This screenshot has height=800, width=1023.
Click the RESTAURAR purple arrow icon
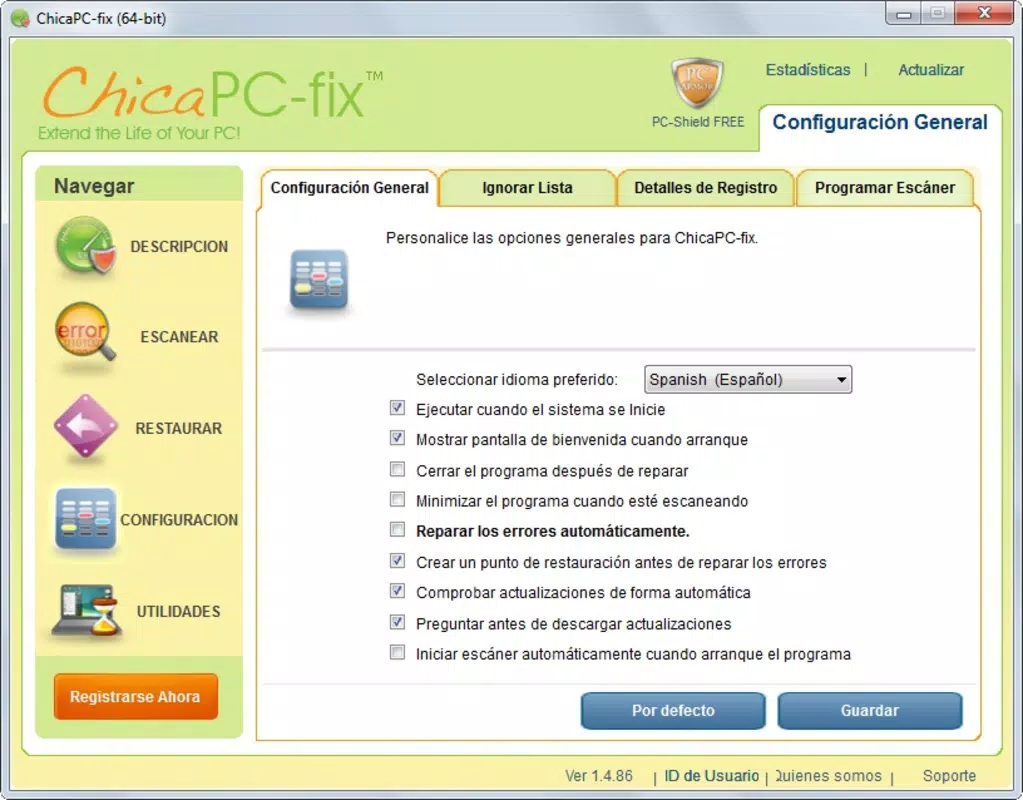pyautogui.click(x=85, y=426)
